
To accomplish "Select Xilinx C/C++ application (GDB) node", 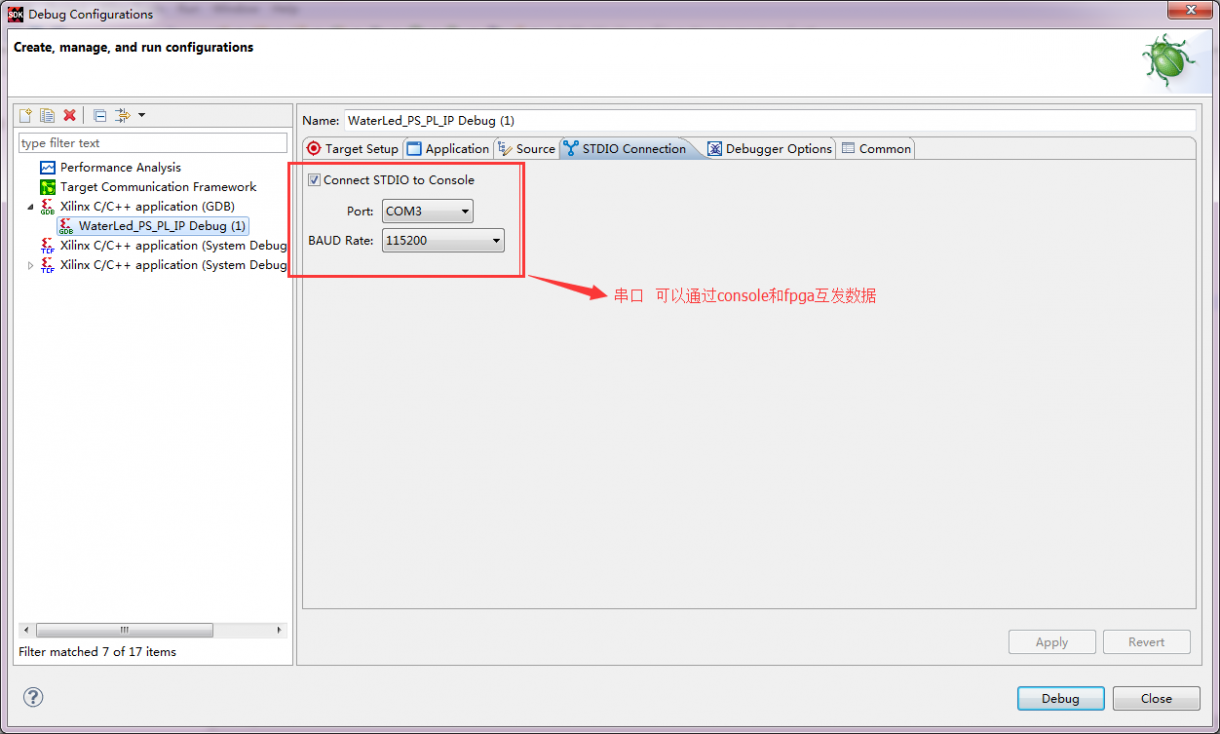I will pos(147,206).
